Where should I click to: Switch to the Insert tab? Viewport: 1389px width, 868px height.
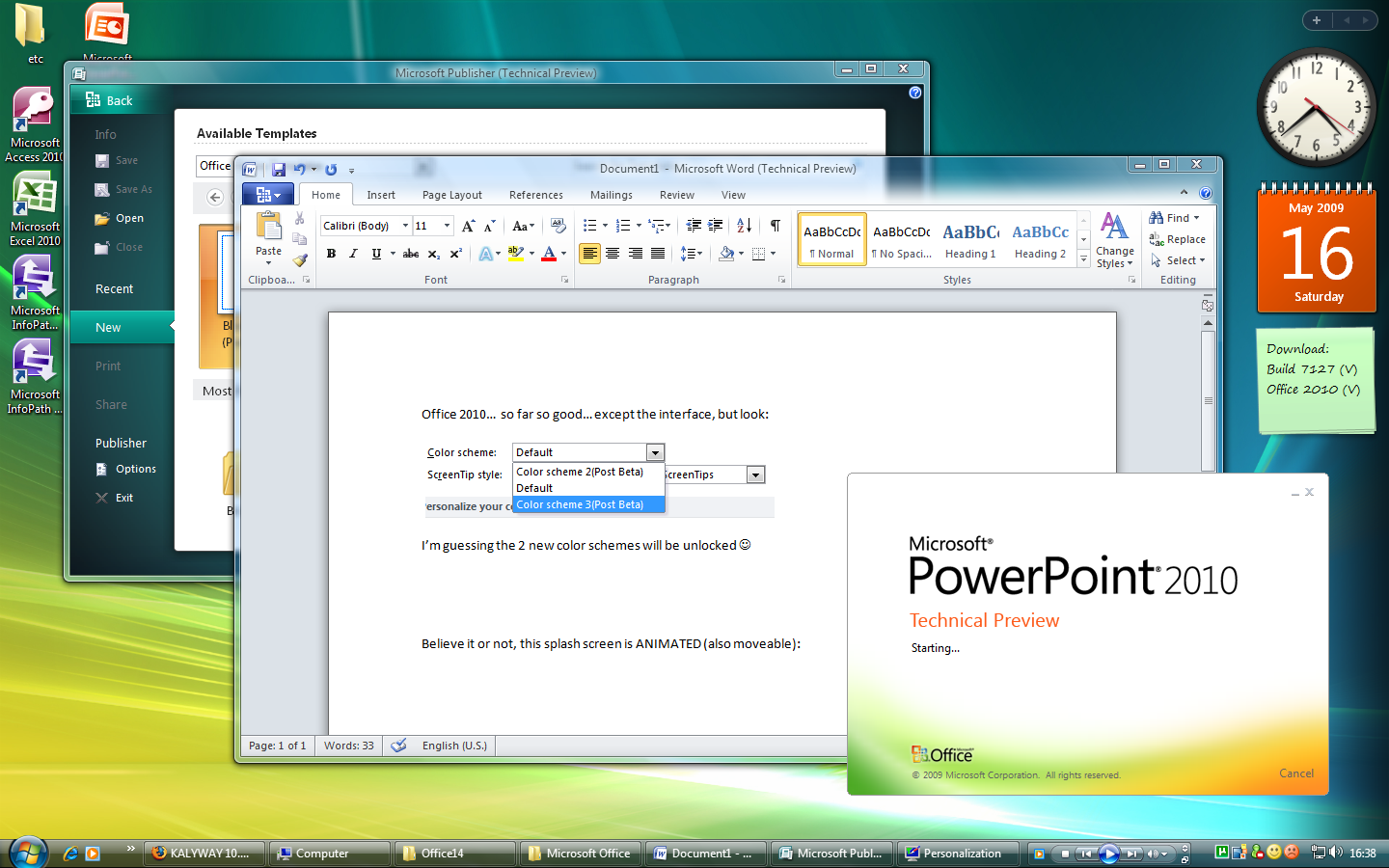click(381, 195)
